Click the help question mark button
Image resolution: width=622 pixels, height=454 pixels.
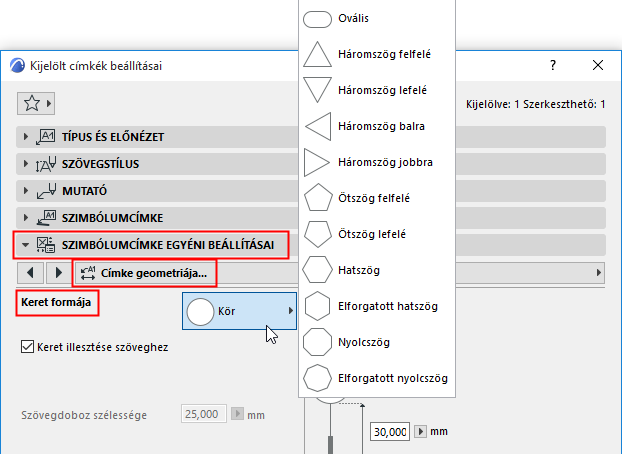pyautogui.click(x=553, y=65)
